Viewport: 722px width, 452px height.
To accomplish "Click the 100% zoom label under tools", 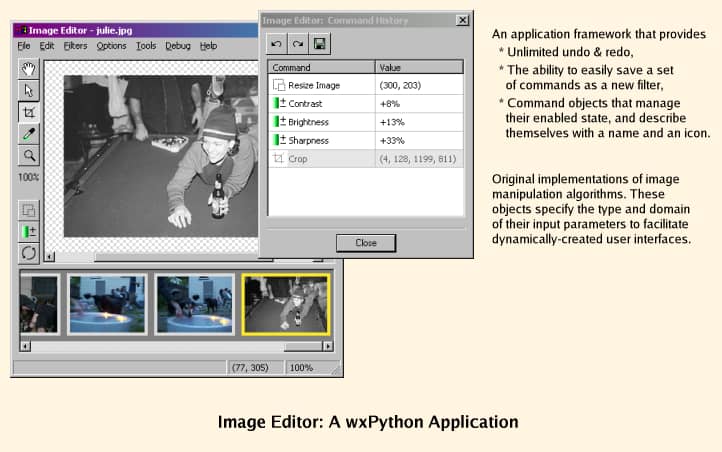I will [29, 177].
